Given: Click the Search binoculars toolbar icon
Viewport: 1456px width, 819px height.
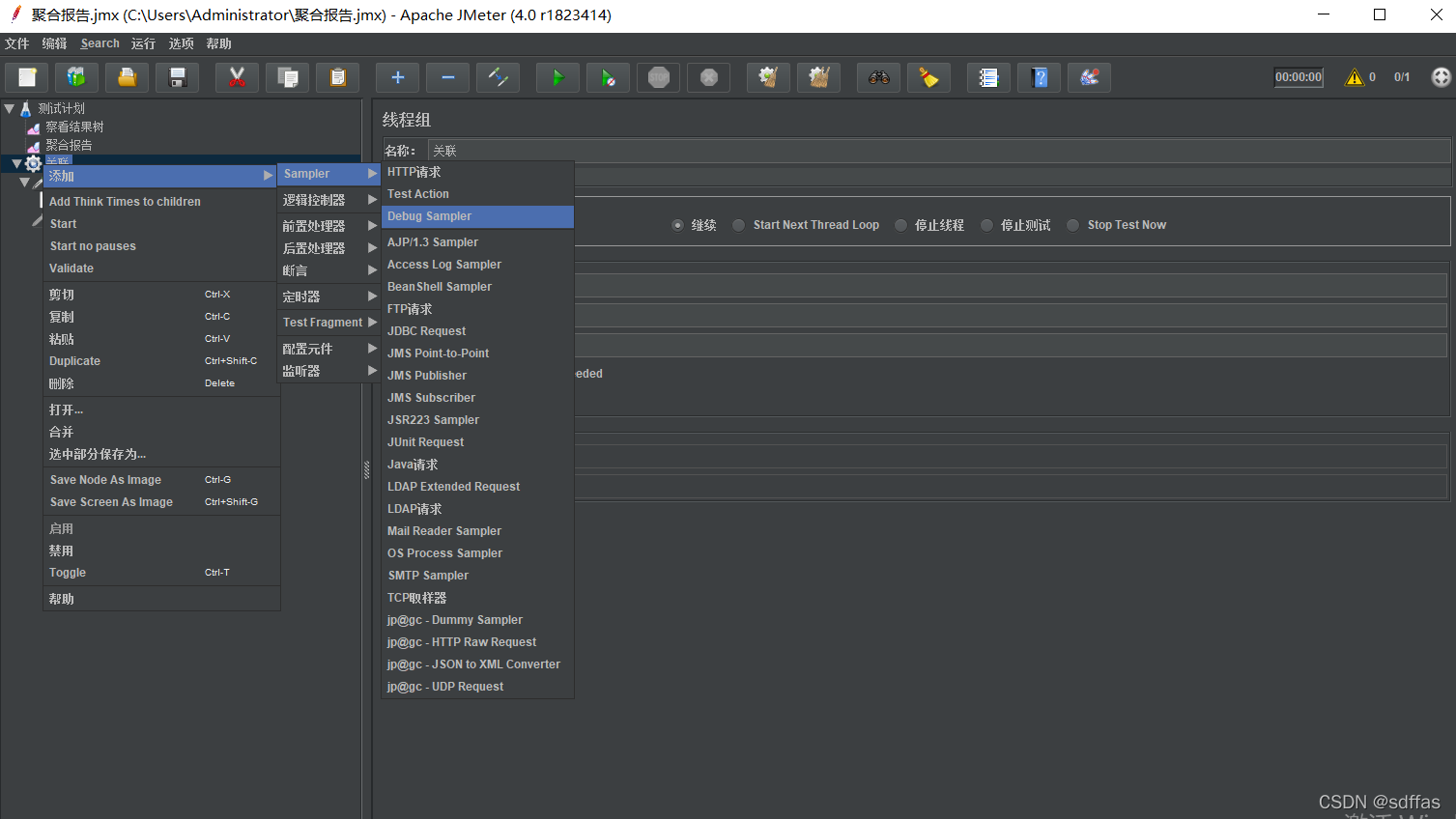Looking at the screenshot, I should (878, 77).
